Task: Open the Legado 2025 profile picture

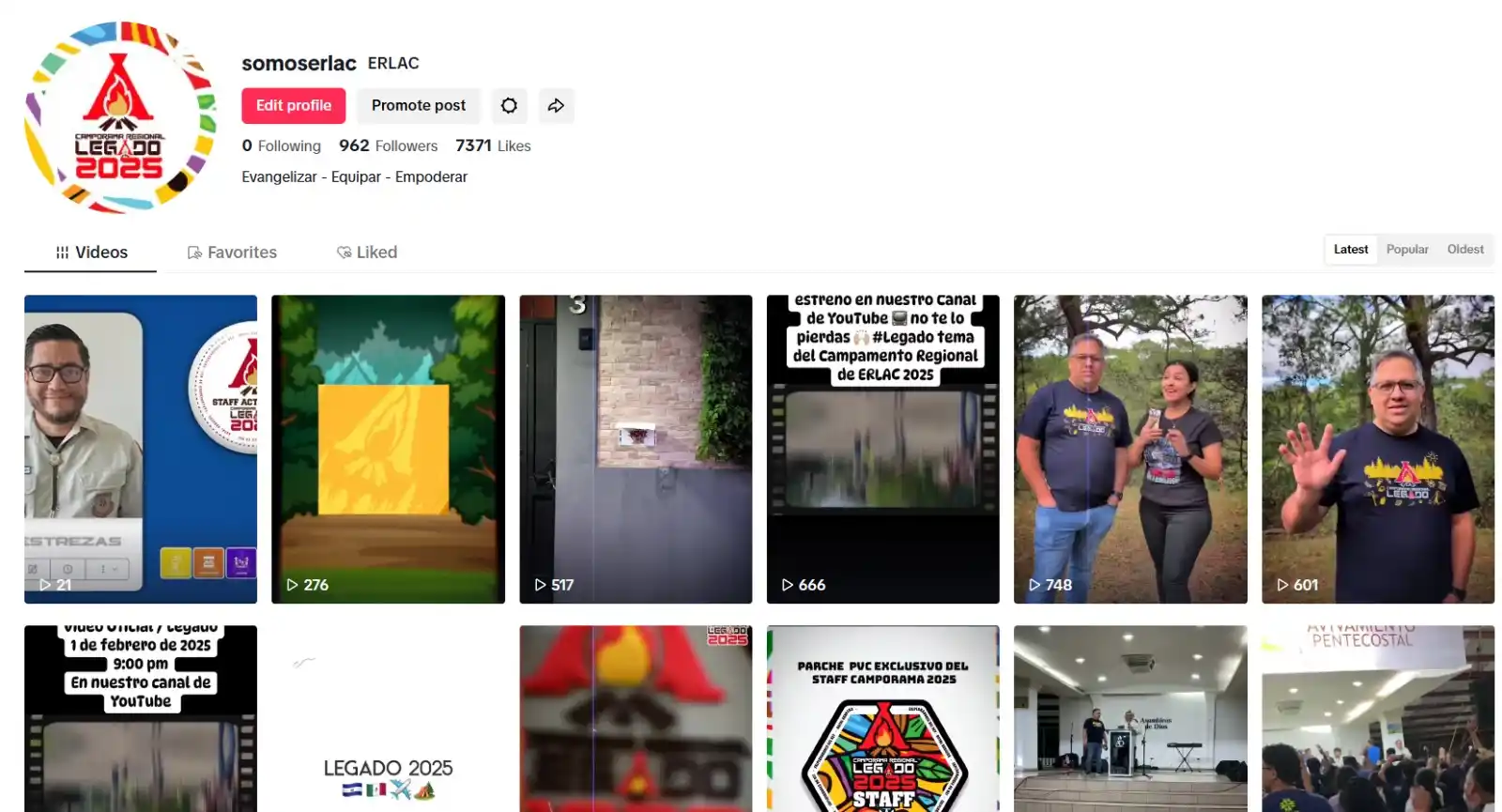Action: point(119,117)
